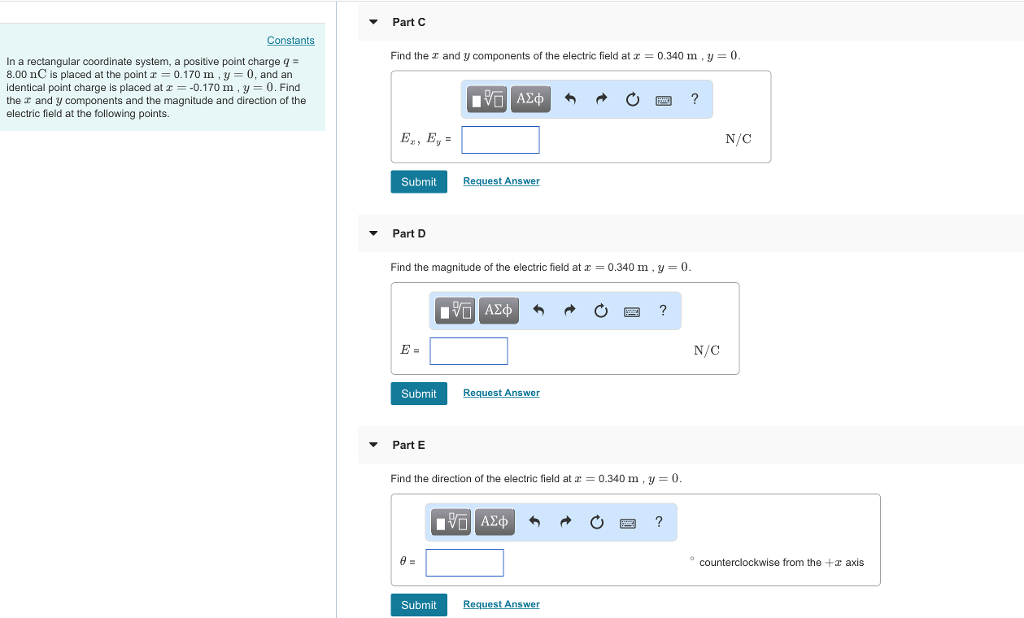This screenshot has height=618, width=1024.
Task: Click the help question mark in Part C toolbar
Action: coord(694,99)
